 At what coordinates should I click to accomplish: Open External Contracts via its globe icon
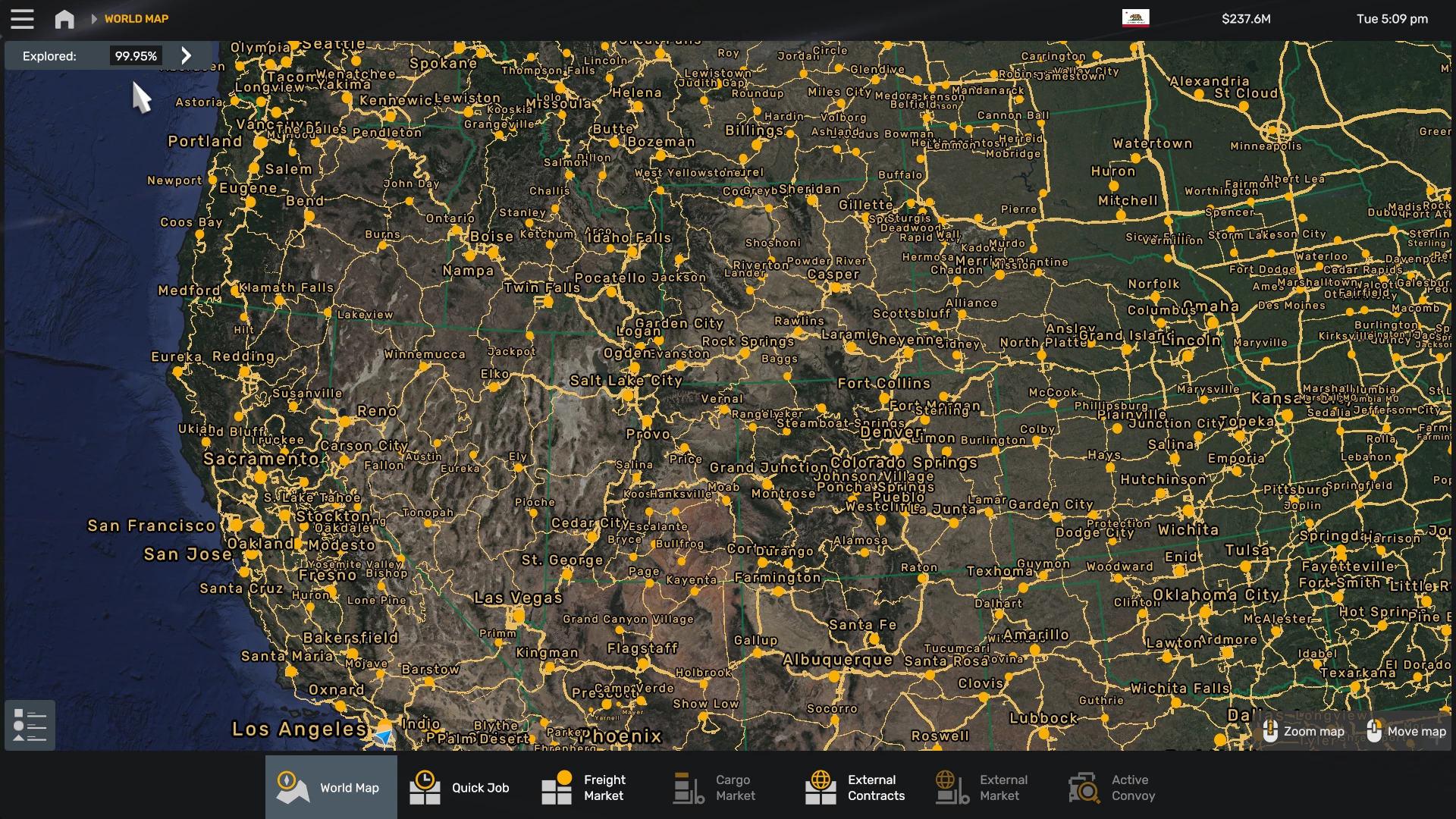click(820, 787)
